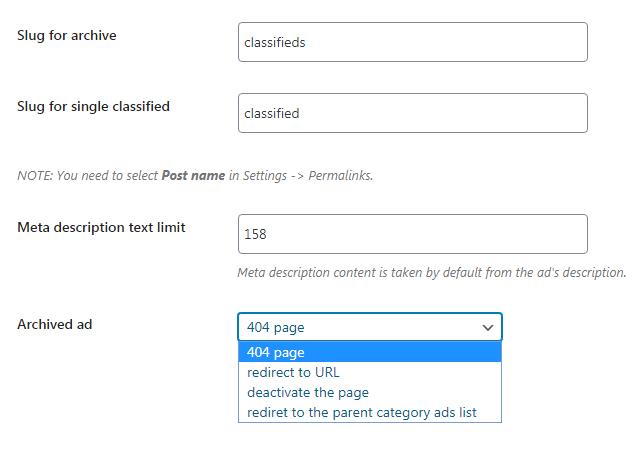Click the 'Slug for archive' label
Screen dimensions: 643x454
[x=67, y=36]
